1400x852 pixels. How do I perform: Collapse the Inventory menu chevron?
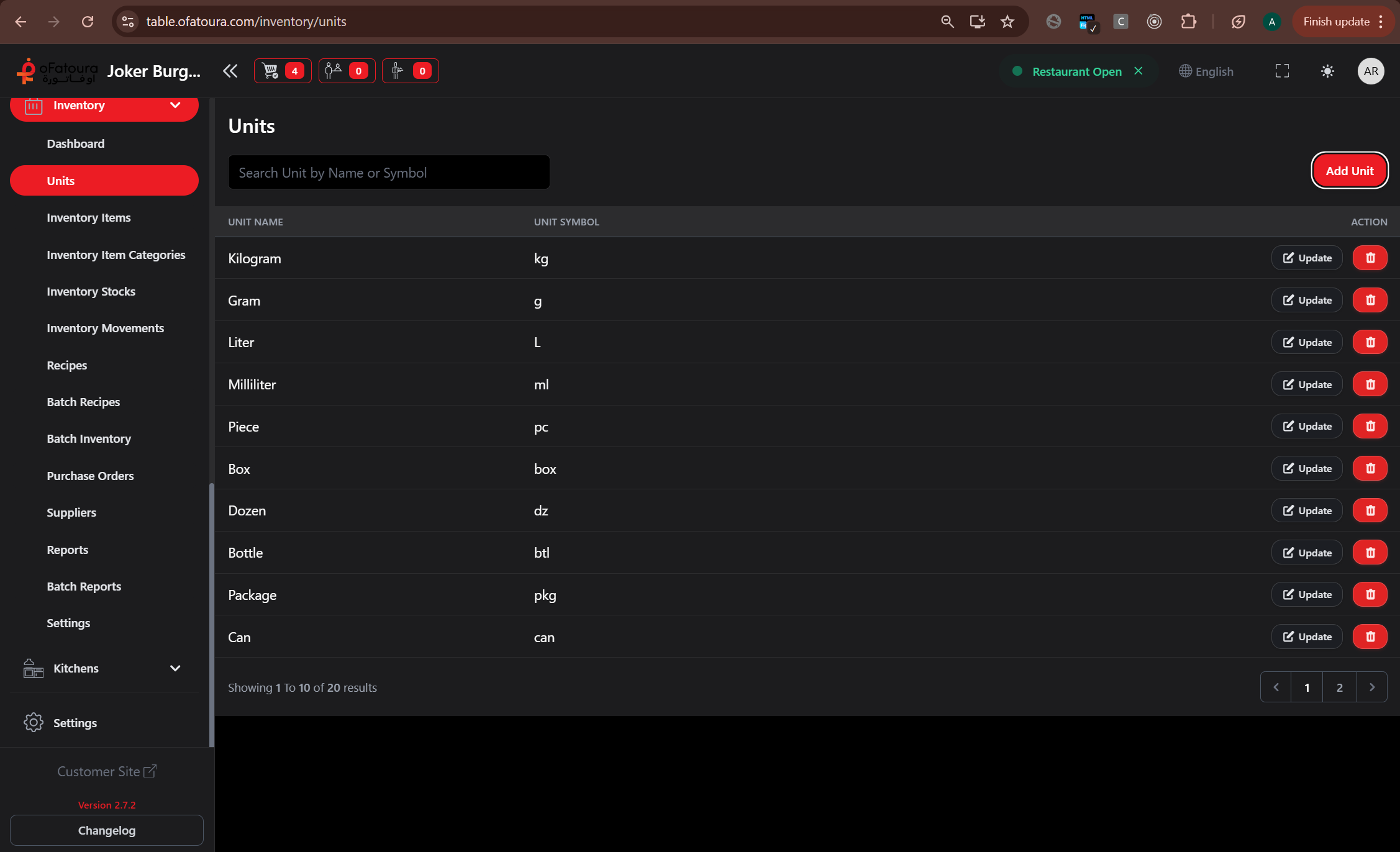coord(175,105)
